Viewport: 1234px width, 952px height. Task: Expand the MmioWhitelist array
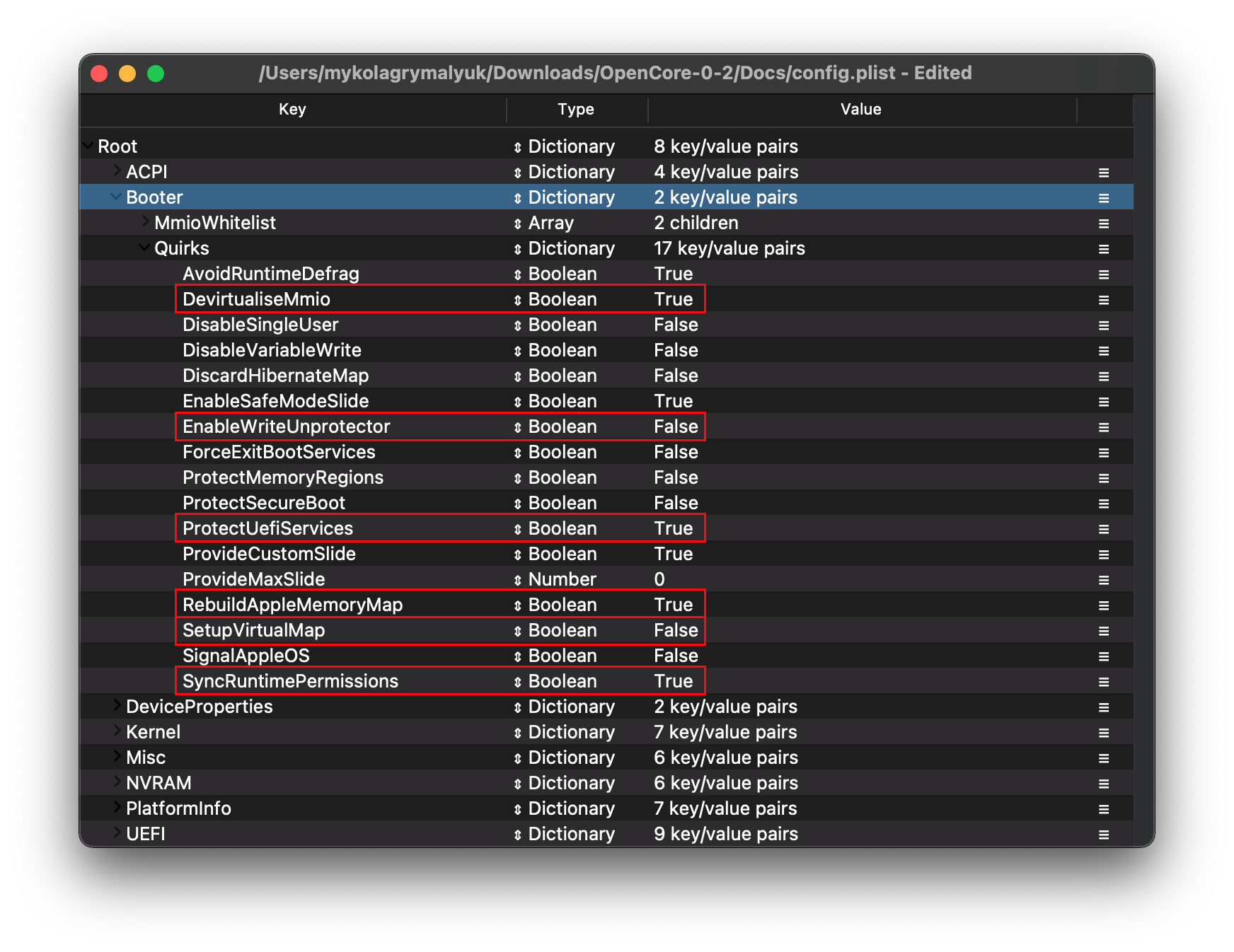tap(145, 222)
